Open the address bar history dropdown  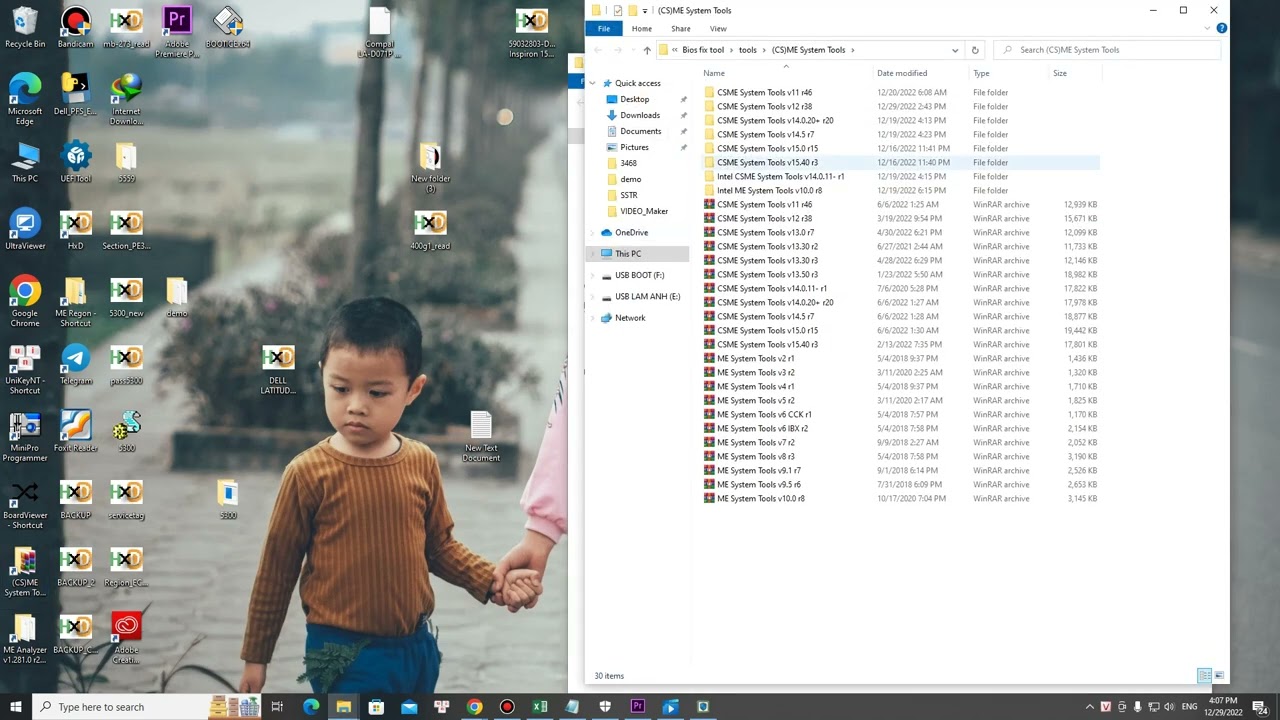click(955, 50)
